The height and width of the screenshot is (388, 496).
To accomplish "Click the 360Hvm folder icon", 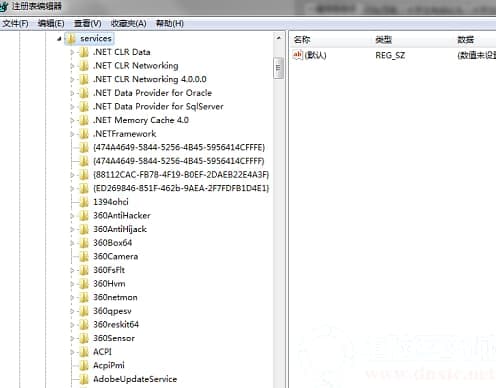I will click(84, 284).
